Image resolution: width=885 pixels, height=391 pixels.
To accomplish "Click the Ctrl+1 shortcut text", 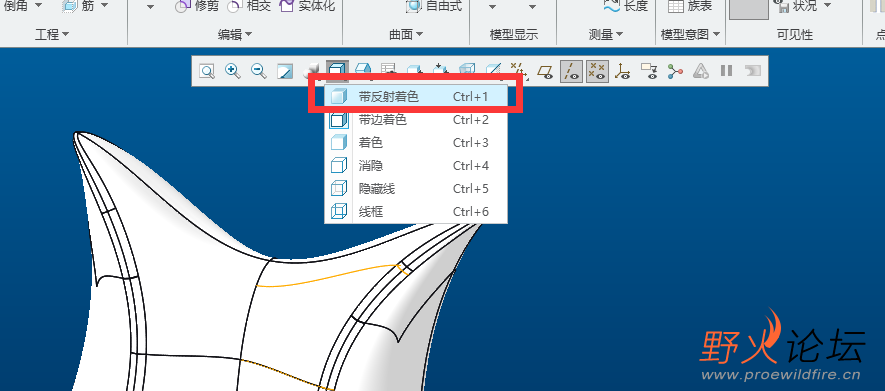I will [x=471, y=97].
